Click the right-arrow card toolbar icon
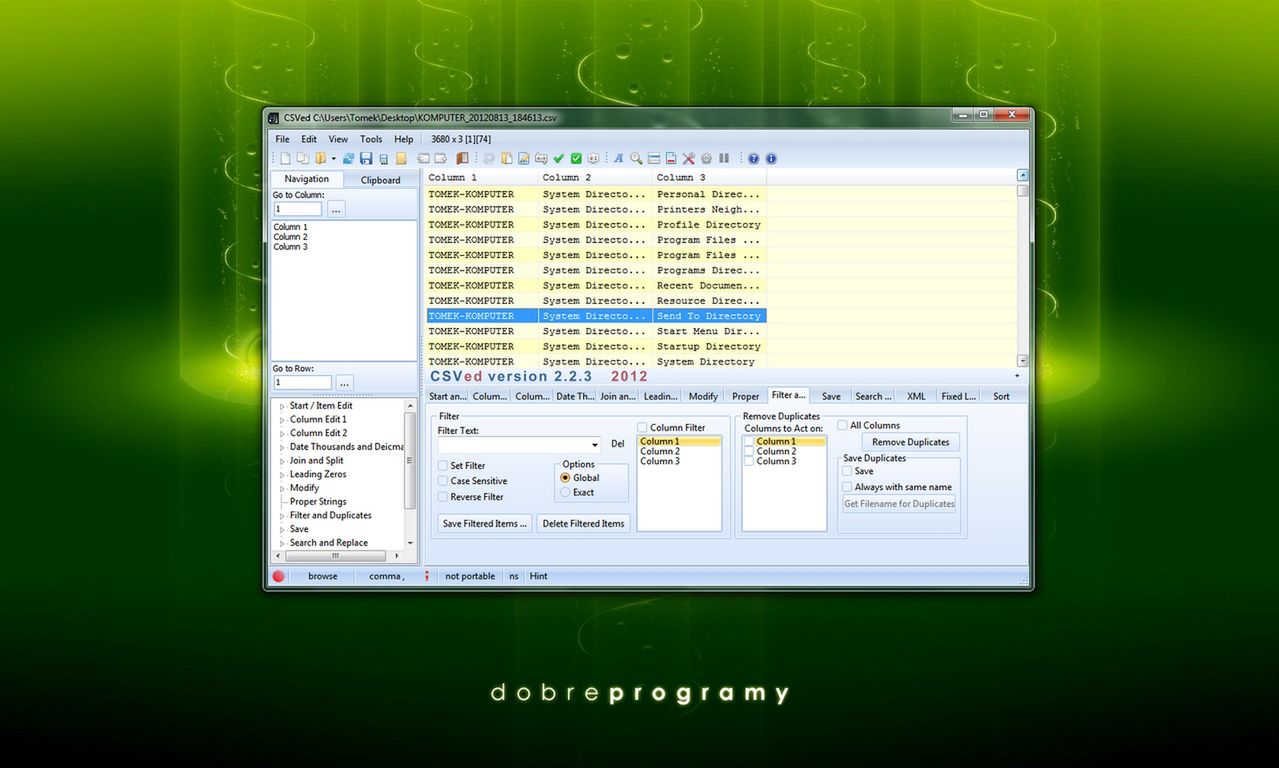The width and height of the screenshot is (1279, 768). 440,158
